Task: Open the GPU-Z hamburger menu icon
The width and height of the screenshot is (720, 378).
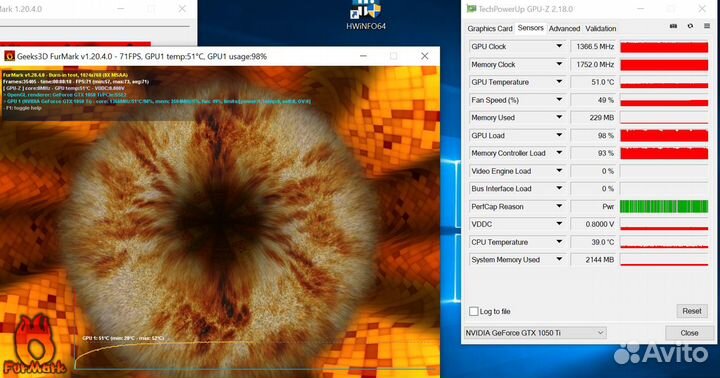Action: [707, 27]
